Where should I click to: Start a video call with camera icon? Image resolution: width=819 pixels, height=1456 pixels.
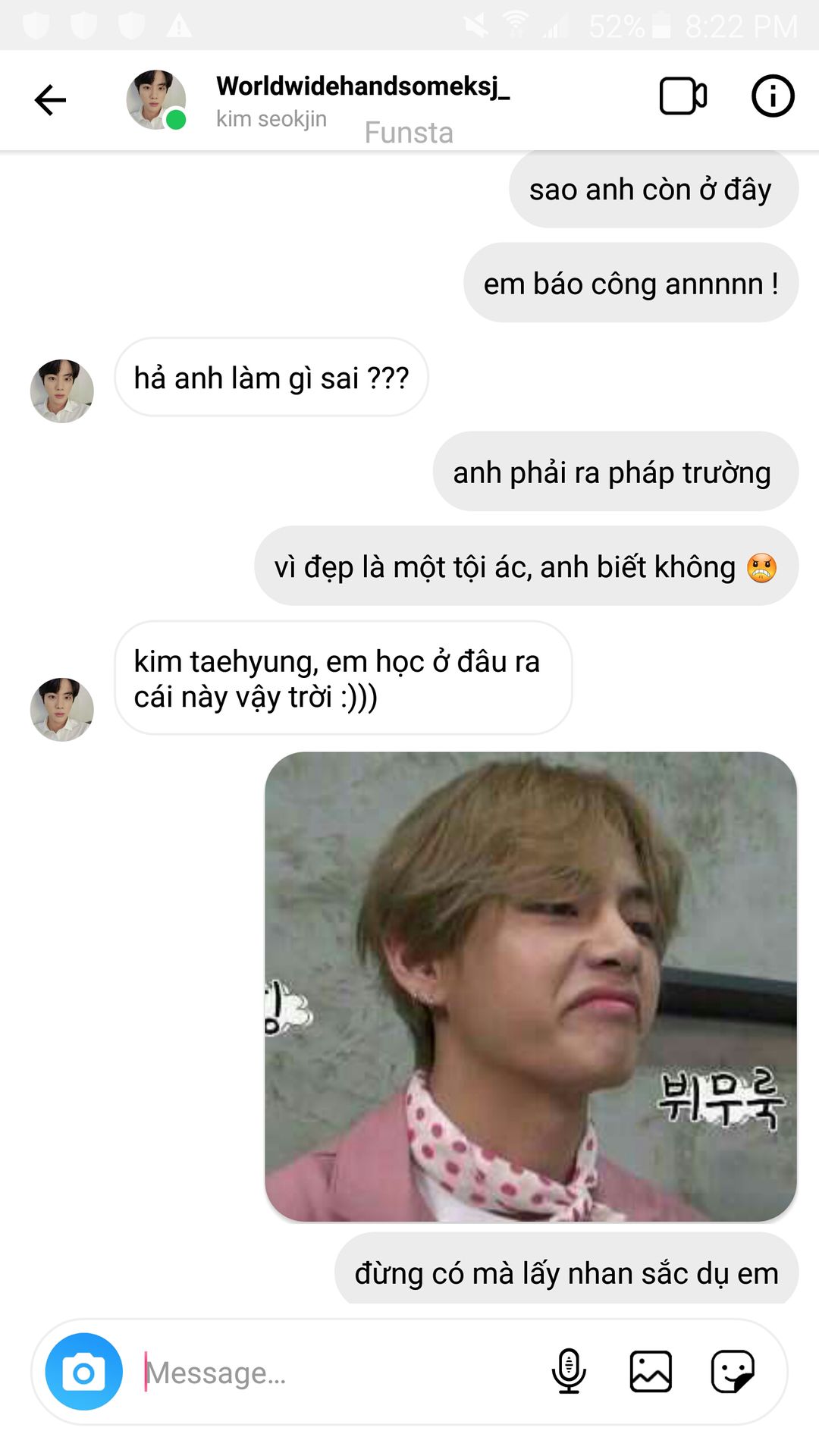(x=682, y=96)
